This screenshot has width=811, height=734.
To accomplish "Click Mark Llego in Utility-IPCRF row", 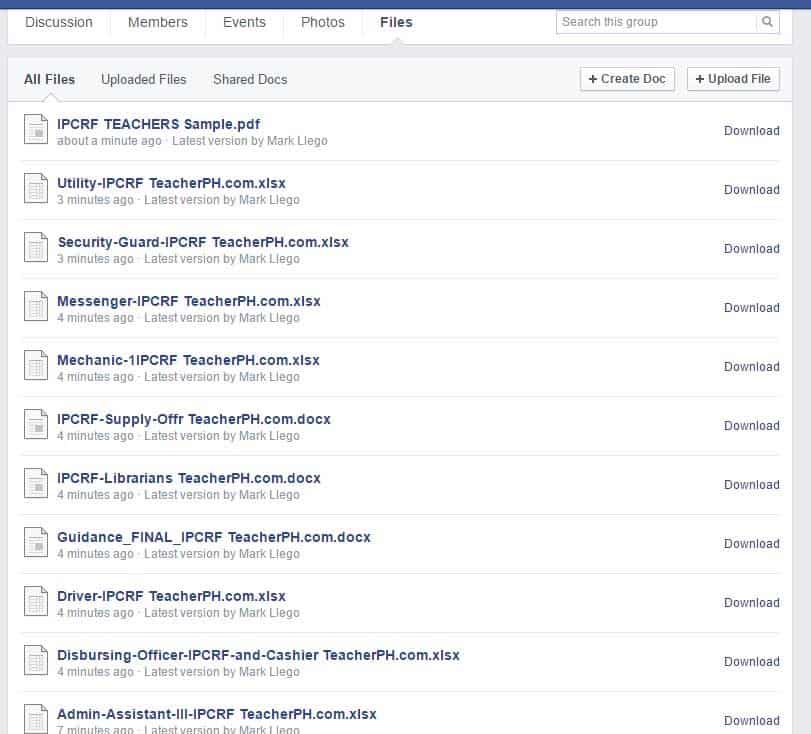I will pyautogui.click(x=269, y=200).
